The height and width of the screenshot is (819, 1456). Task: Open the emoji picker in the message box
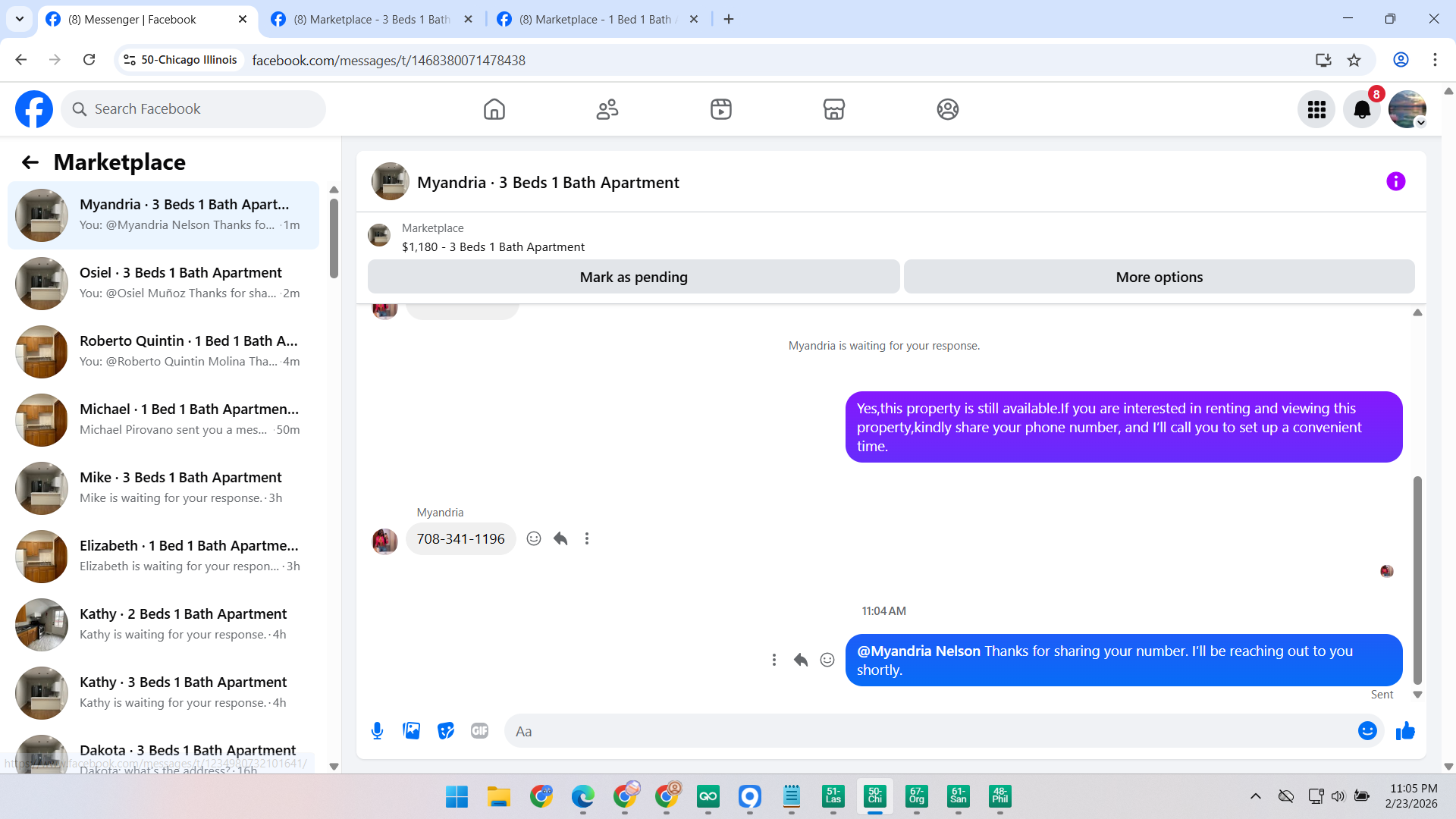click(x=1367, y=731)
